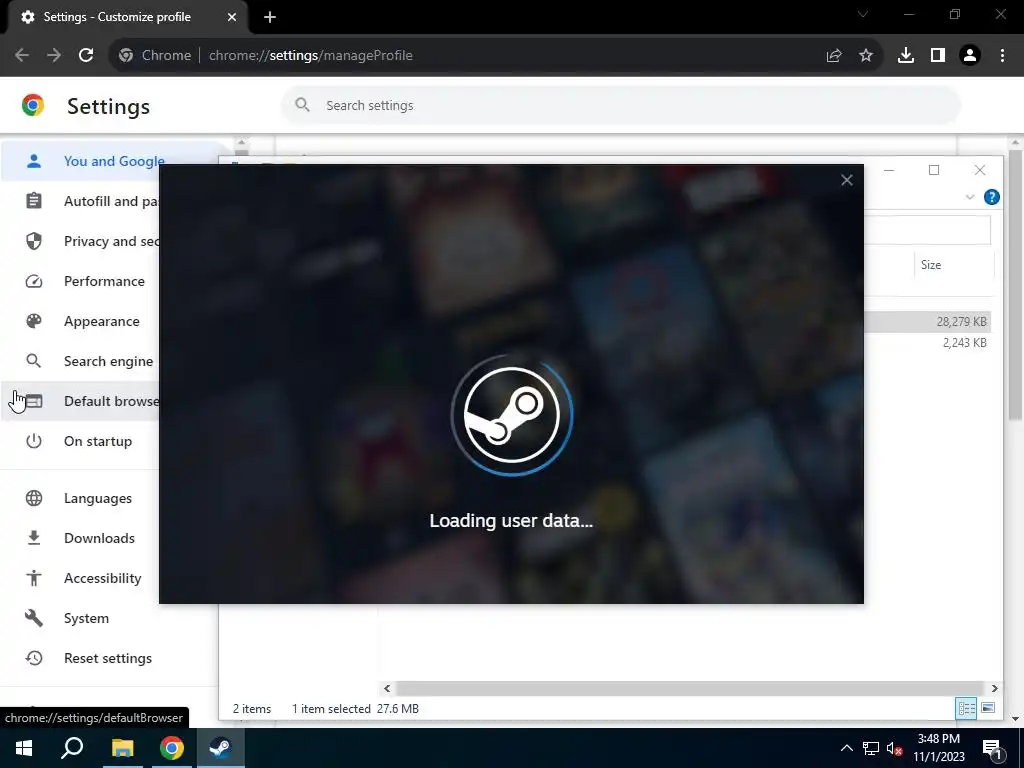Open the notification center icon
Image resolution: width=1024 pixels, height=768 pixels.
point(992,748)
